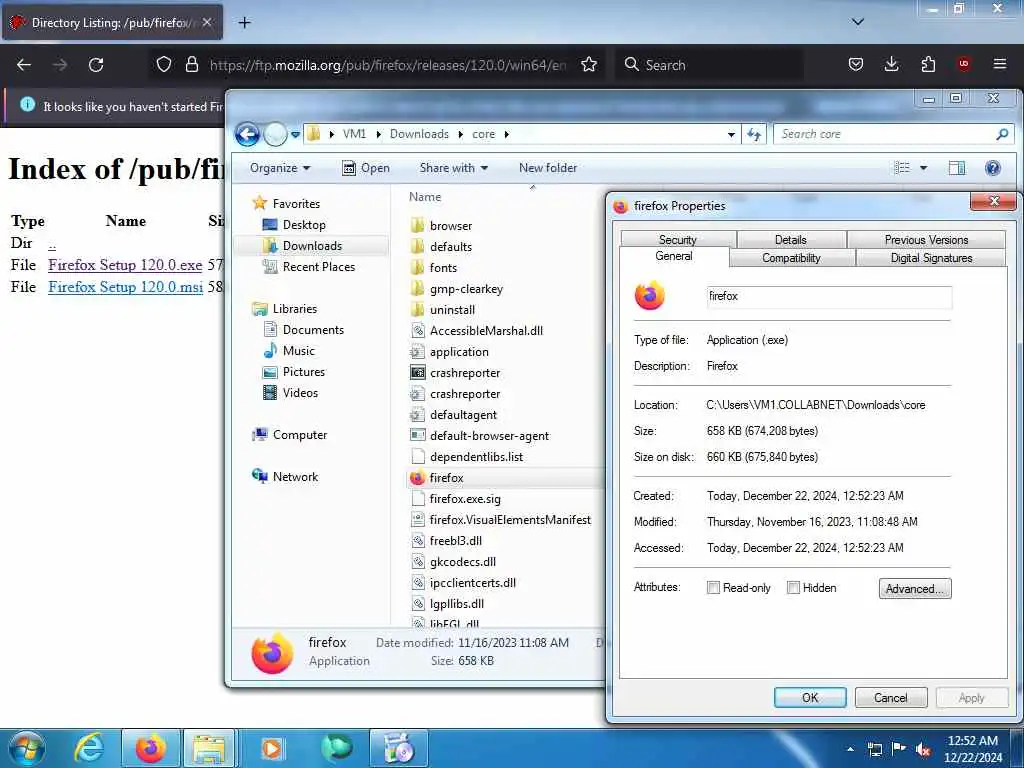Click the muted volume tray icon
Image resolution: width=1024 pixels, height=768 pixels.
923,750
